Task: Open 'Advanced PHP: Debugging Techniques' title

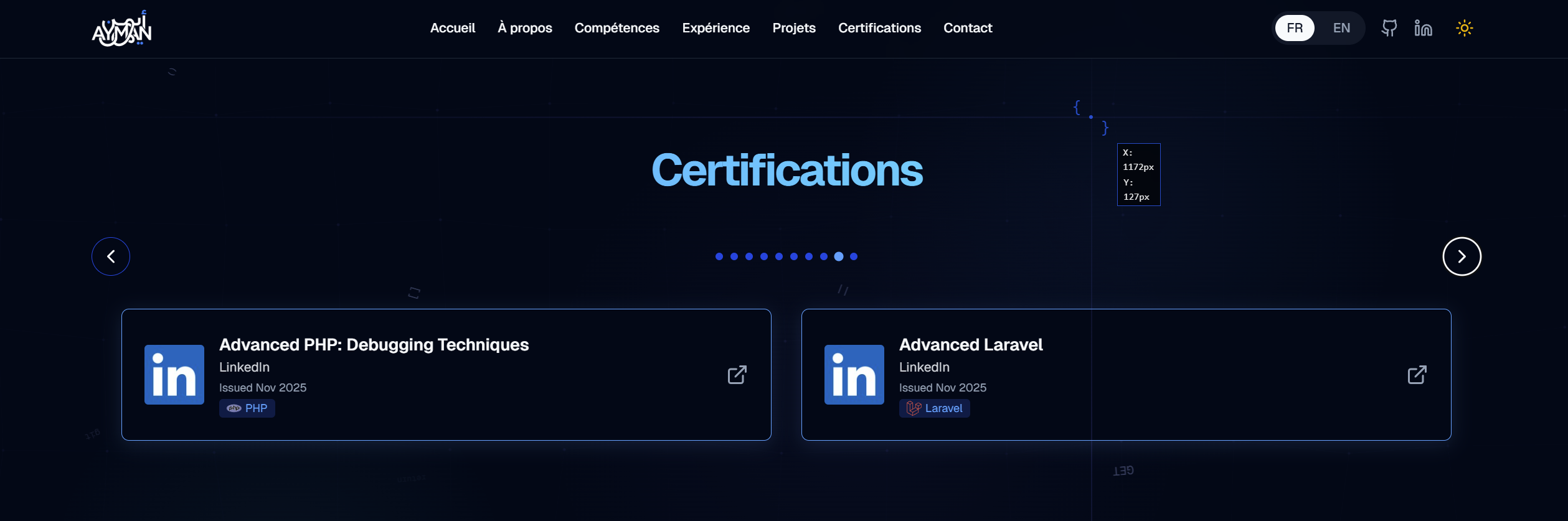Action: click(x=374, y=345)
